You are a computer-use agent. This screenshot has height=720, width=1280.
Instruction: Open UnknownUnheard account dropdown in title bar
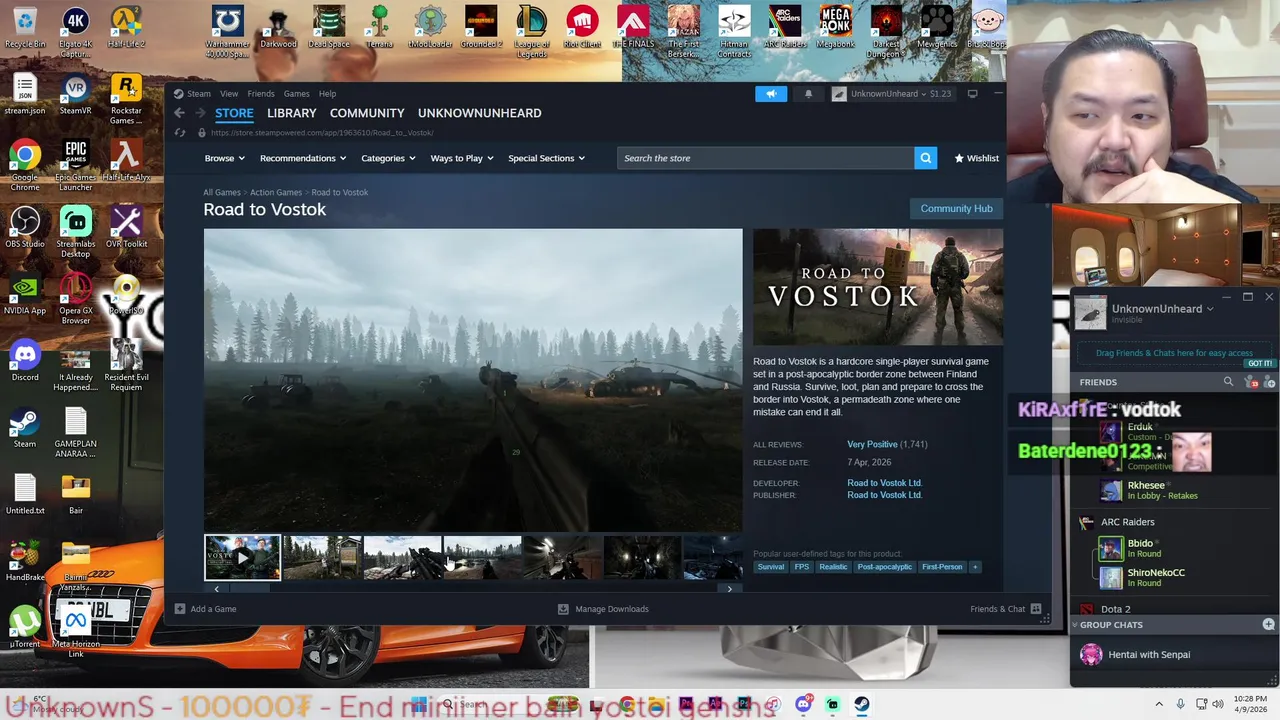click(x=891, y=94)
